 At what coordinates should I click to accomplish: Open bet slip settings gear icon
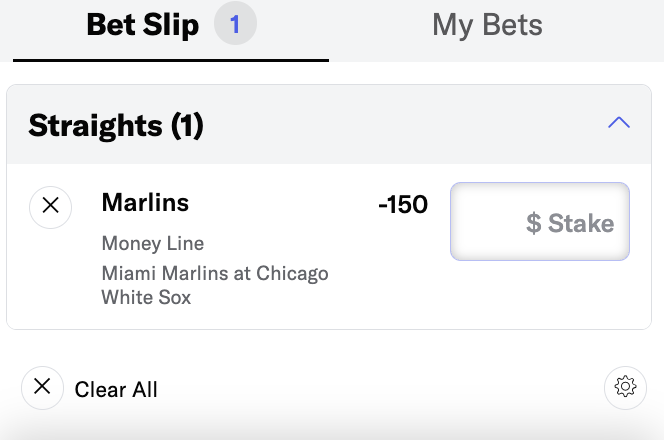[625, 387]
